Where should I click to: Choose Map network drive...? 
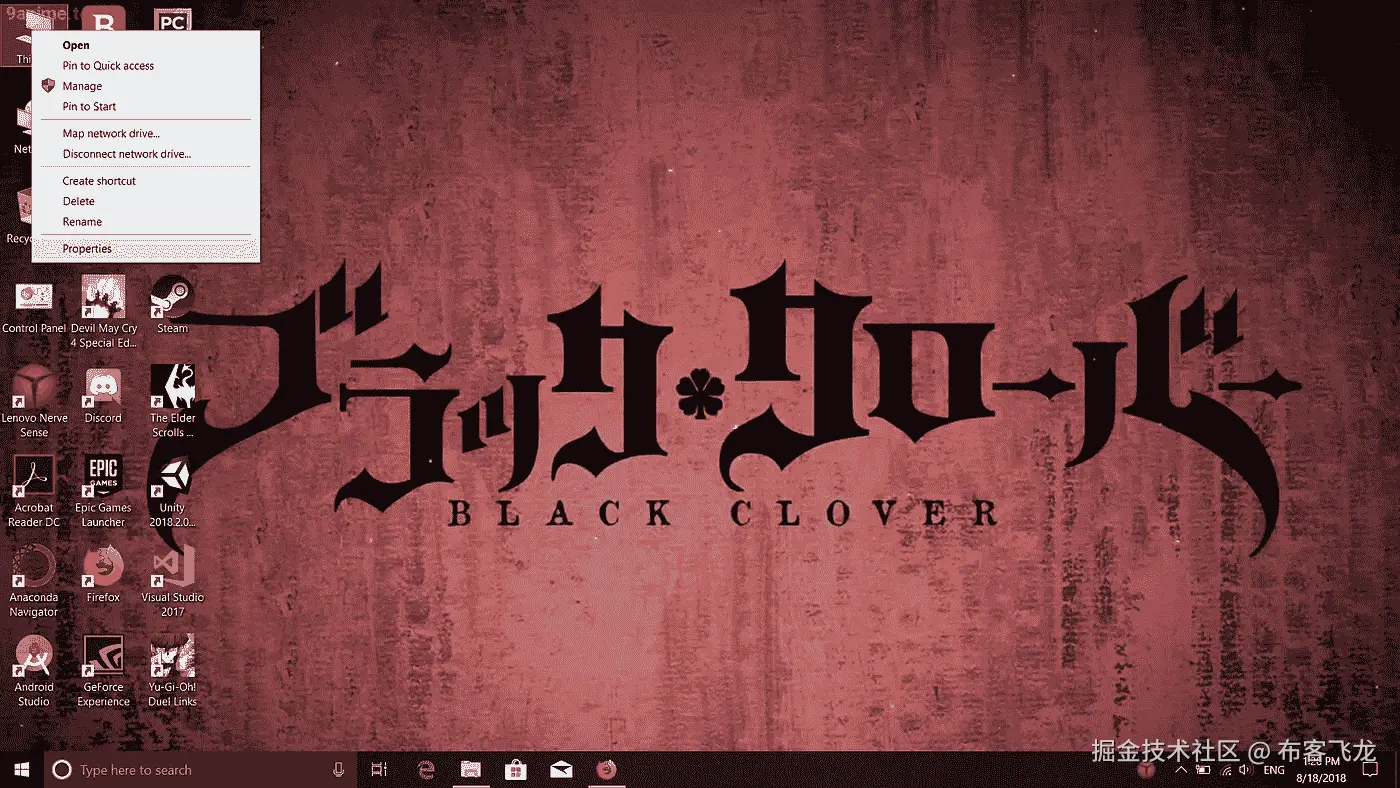145,133
